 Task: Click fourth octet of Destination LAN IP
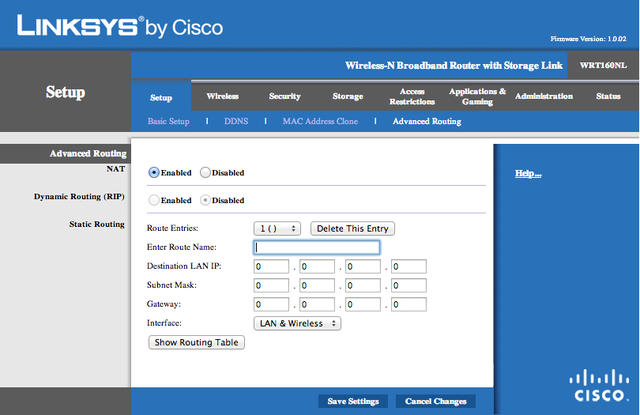point(409,266)
